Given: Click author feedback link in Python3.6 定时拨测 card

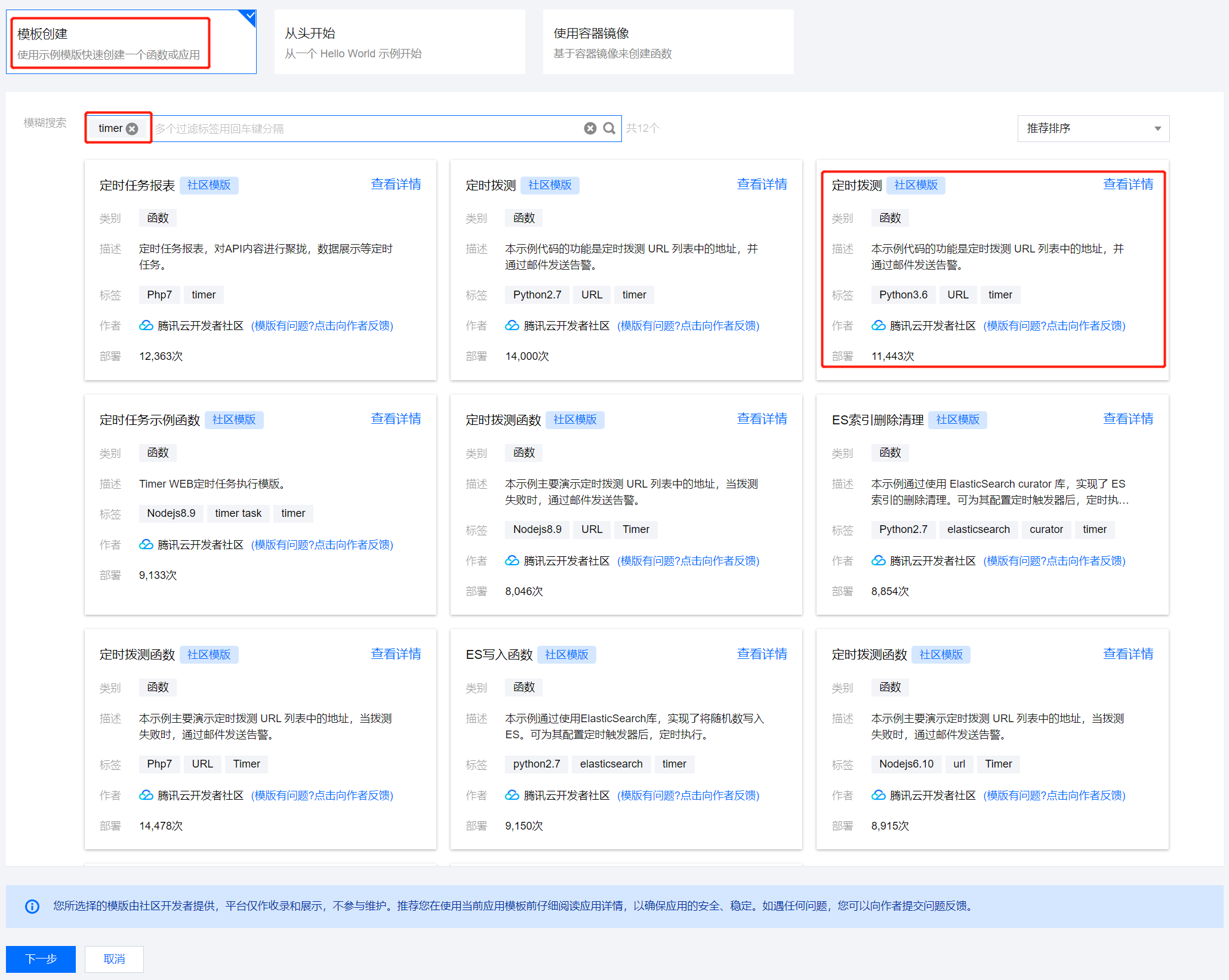Looking at the screenshot, I should (x=1054, y=326).
